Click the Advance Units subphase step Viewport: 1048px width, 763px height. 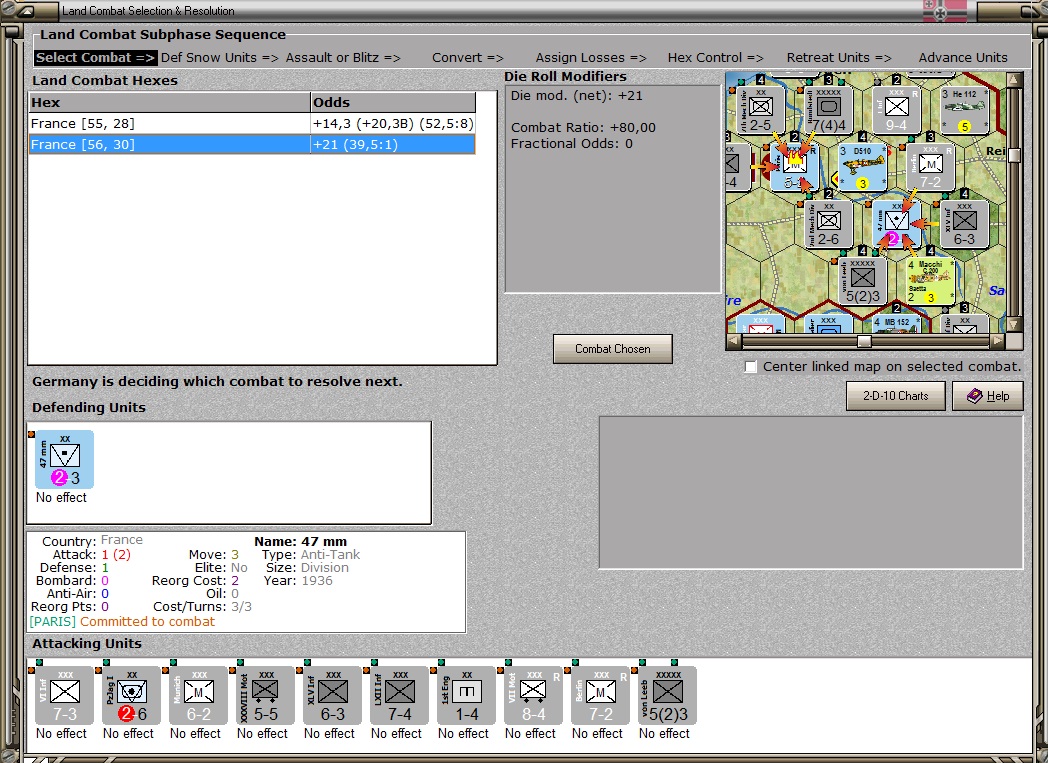tap(962, 57)
